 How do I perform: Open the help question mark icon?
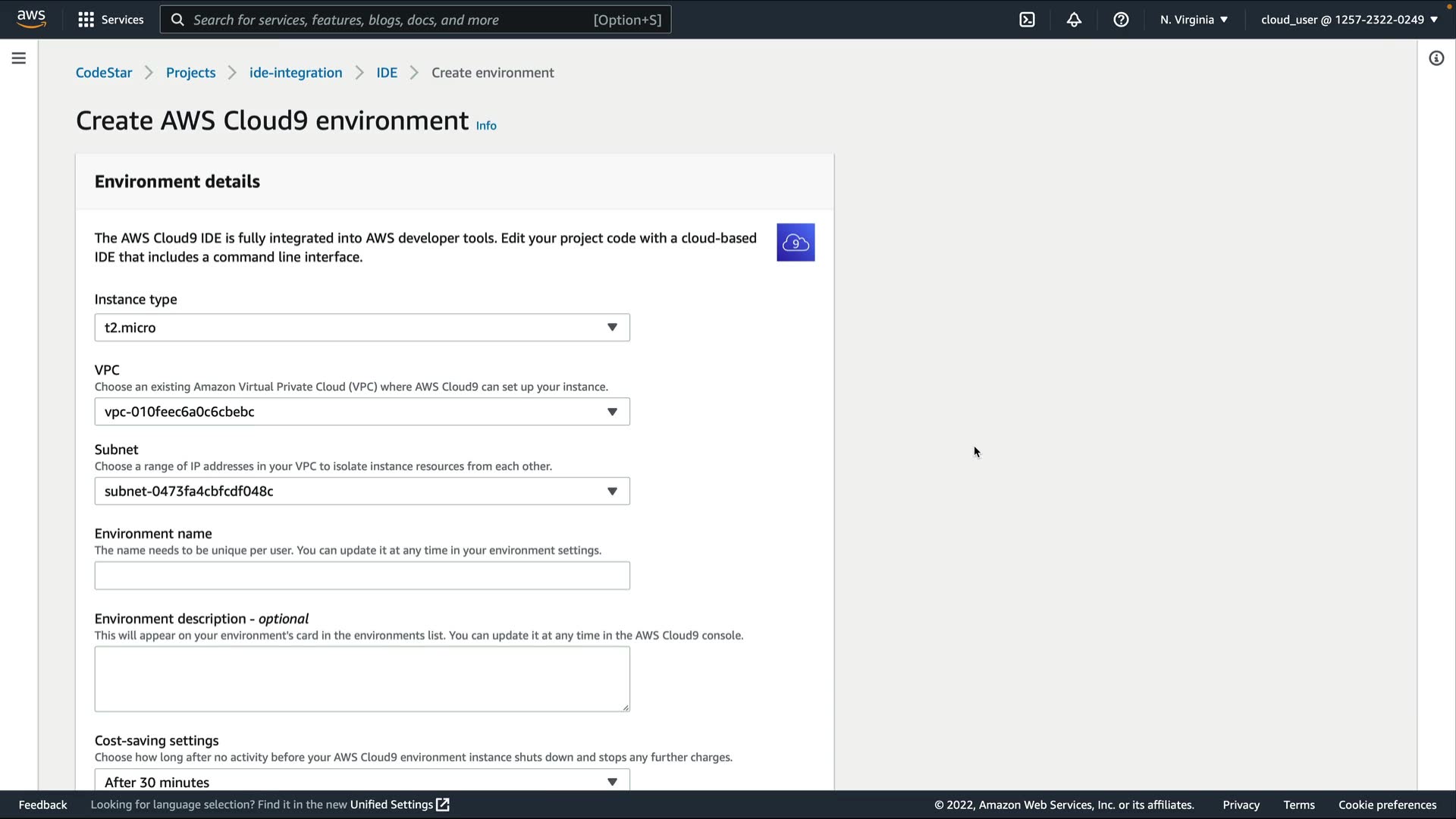pos(1121,20)
